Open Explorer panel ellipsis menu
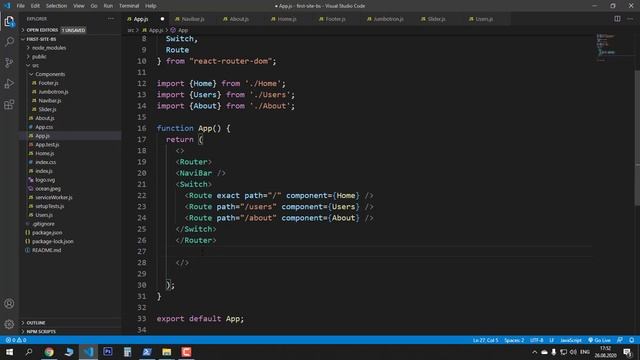This screenshot has width=640, height=360. click(x=111, y=19)
